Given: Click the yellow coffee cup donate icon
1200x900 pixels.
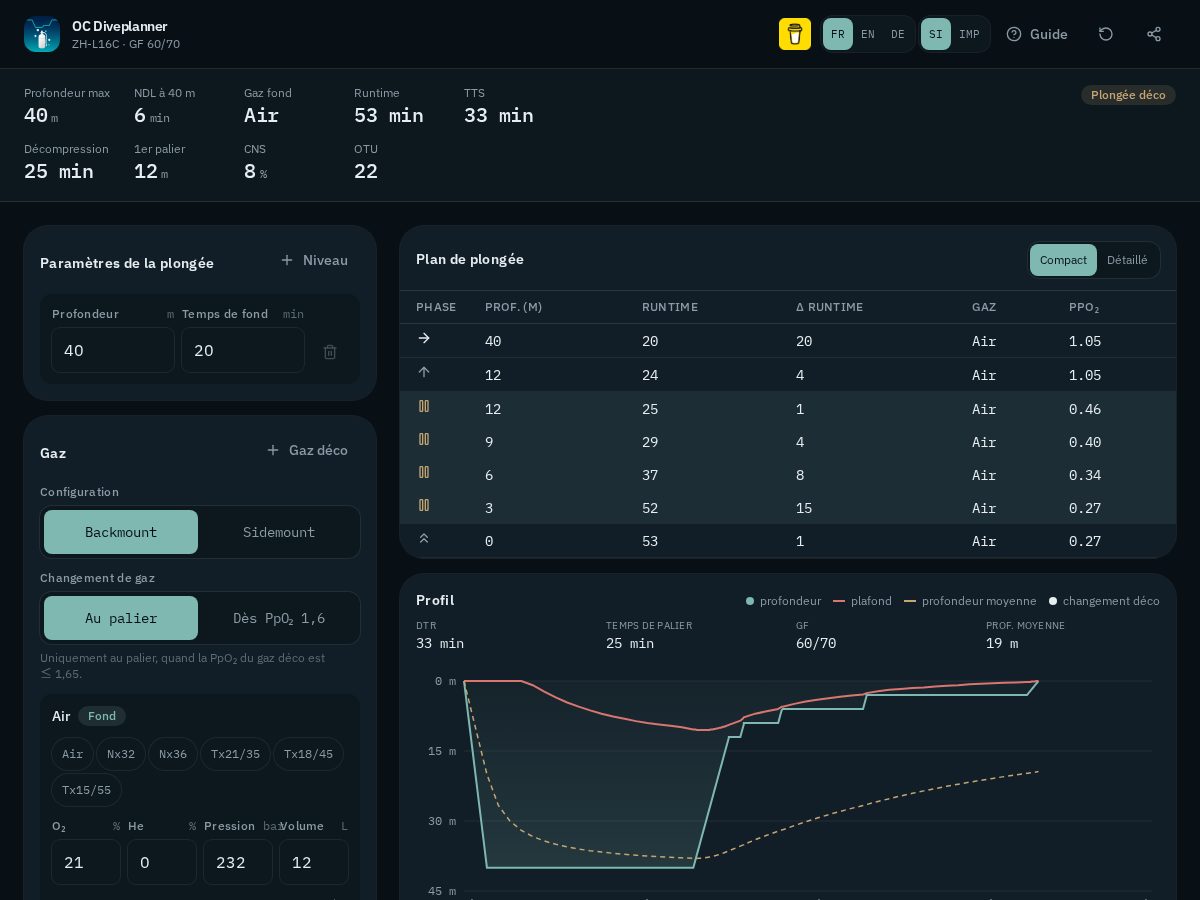Looking at the screenshot, I should click(795, 34).
